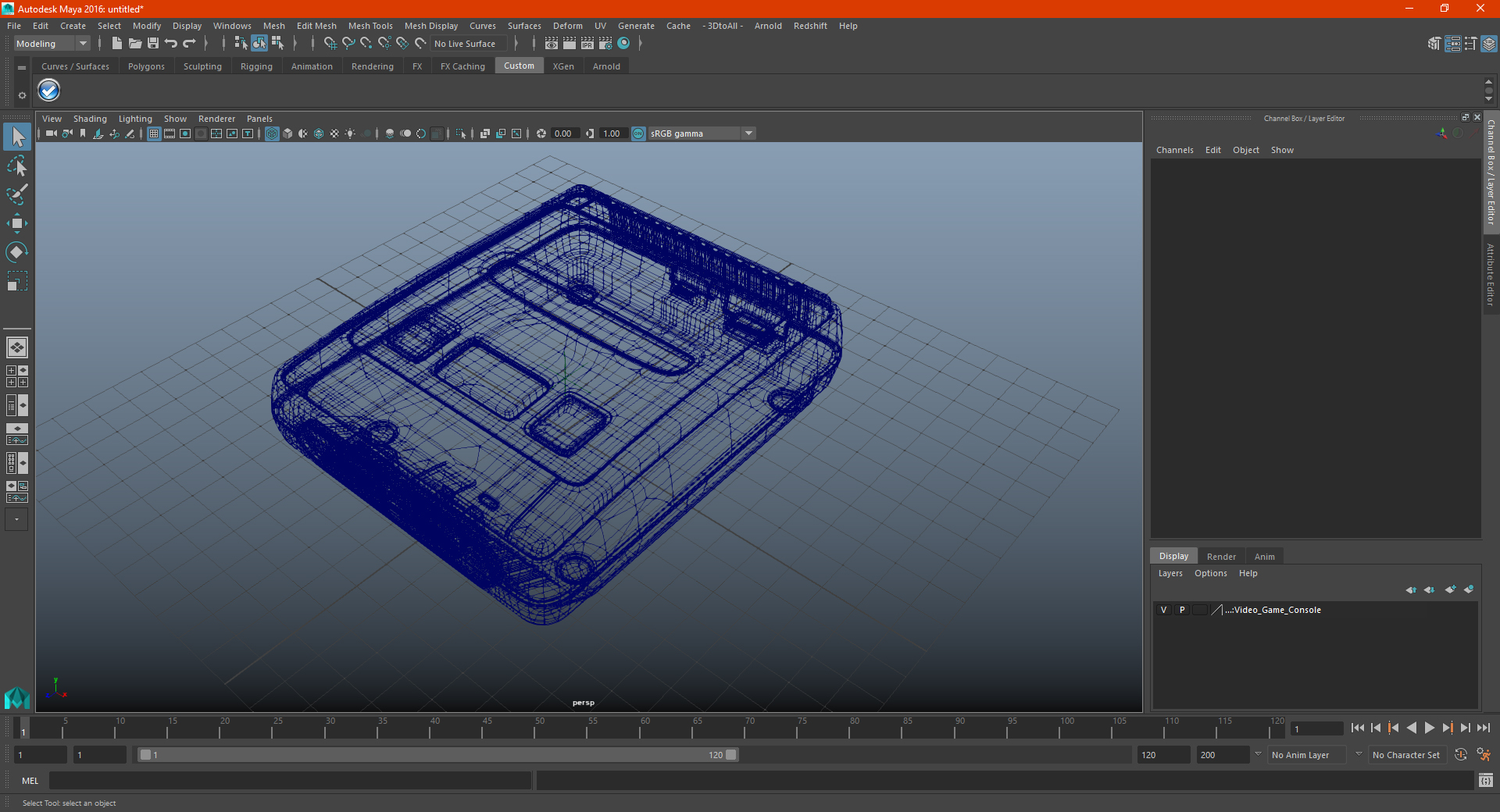The height and width of the screenshot is (812, 1500).
Task: Open the Edit Mesh menu
Action: (316, 26)
